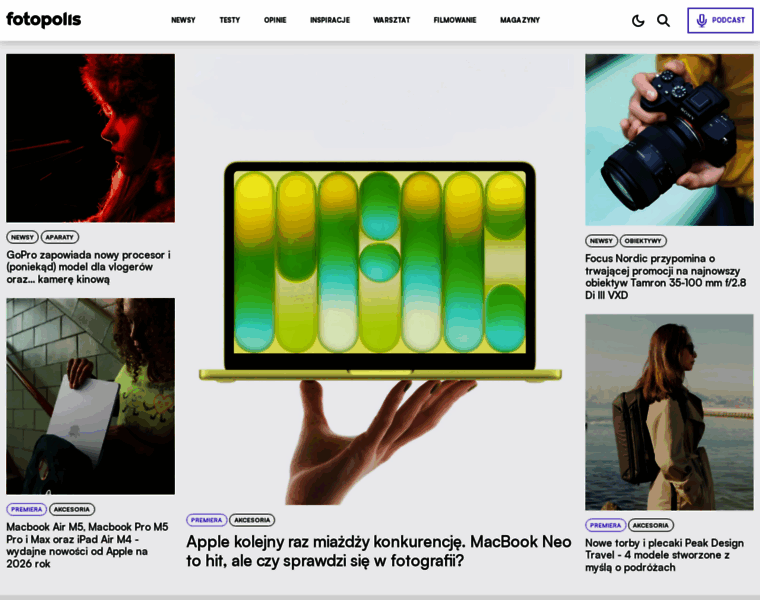The width and height of the screenshot is (760, 600).
Task: Click the yellow MacBook Neo hero image
Action: [380, 279]
